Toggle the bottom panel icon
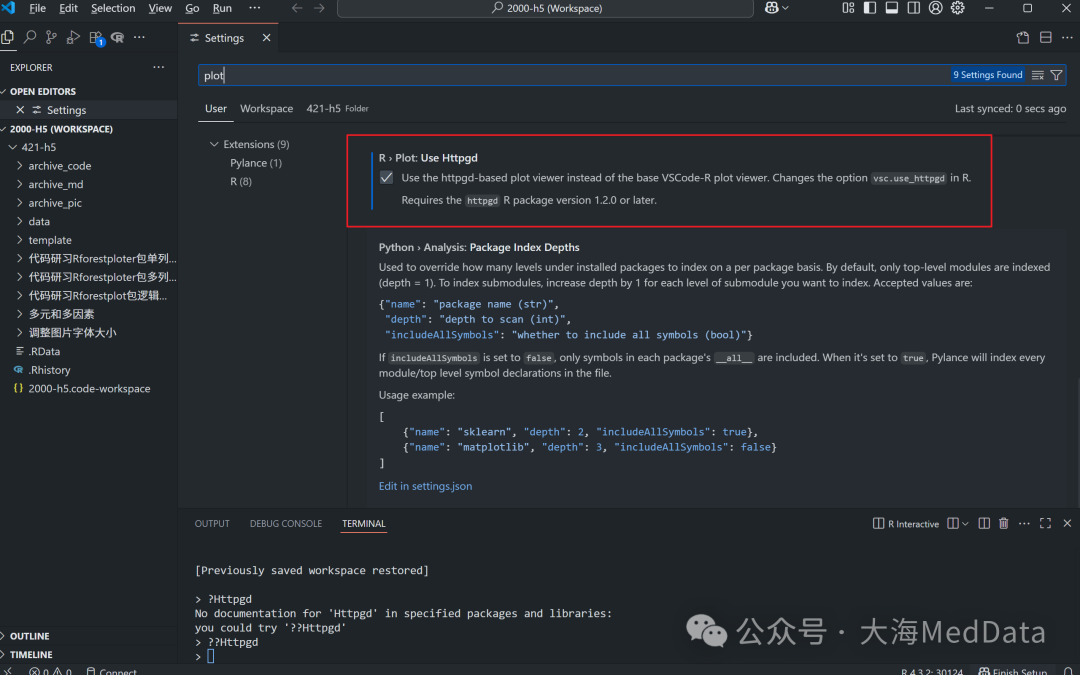Screen dimensions: 1080x675 pyautogui.click(x=891, y=8)
